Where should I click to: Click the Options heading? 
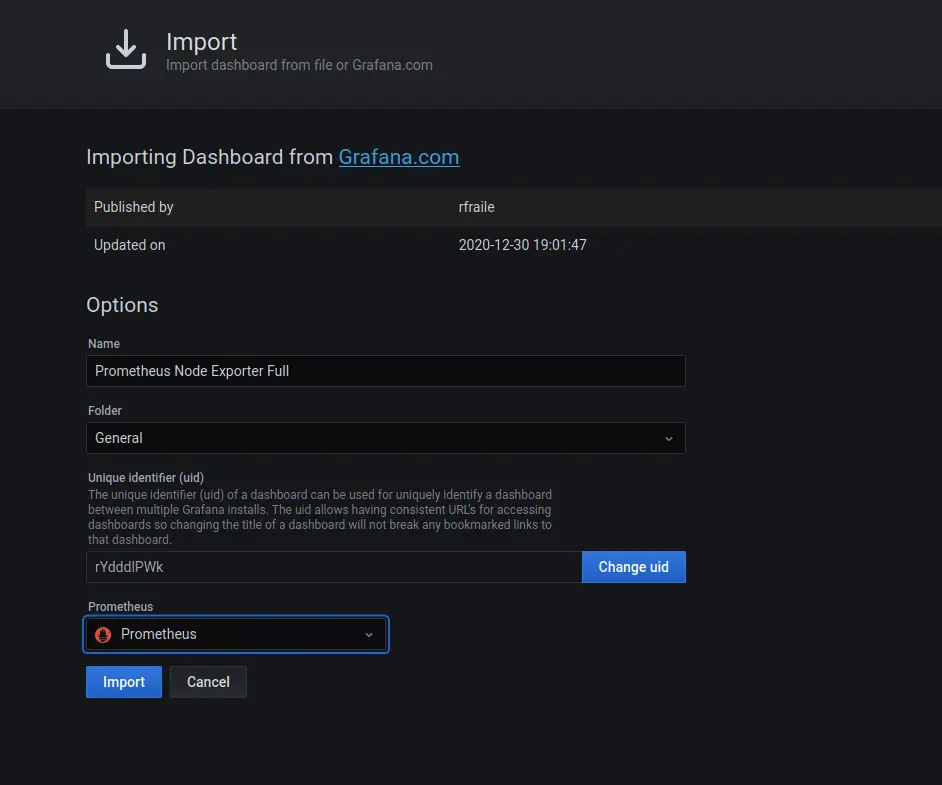pyautogui.click(x=122, y=305)
